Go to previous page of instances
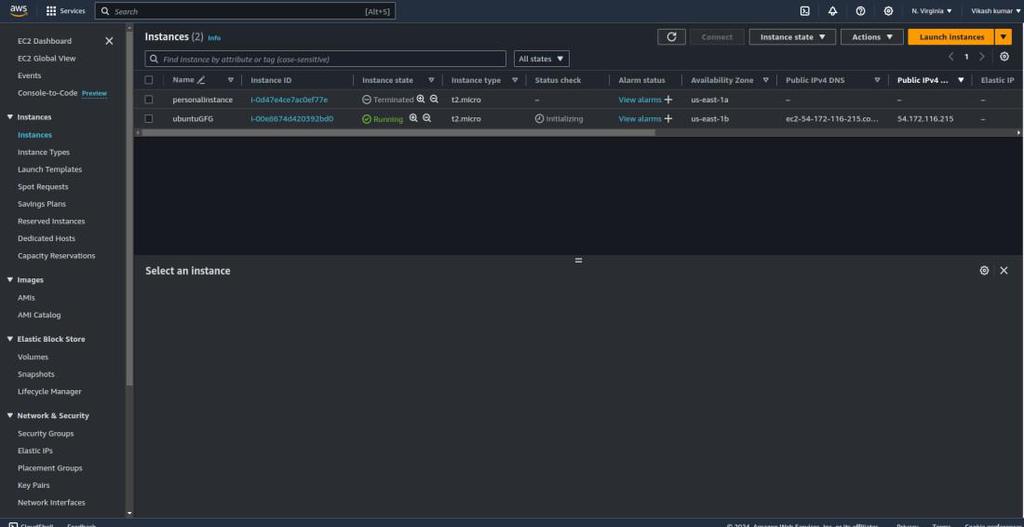This screenshot has height=527, width=1024. (952, 57)
